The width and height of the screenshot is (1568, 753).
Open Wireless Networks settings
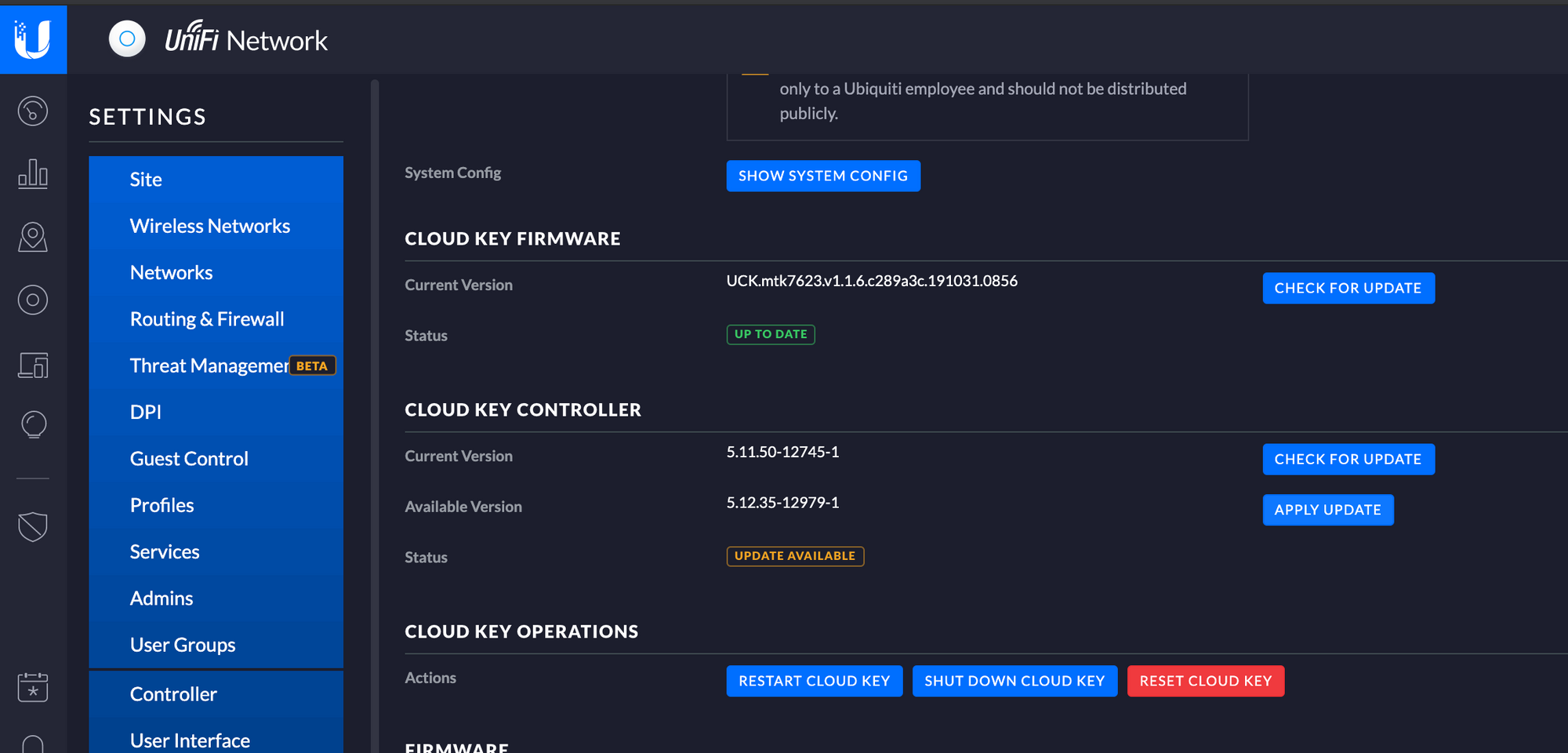pos(209,226)
